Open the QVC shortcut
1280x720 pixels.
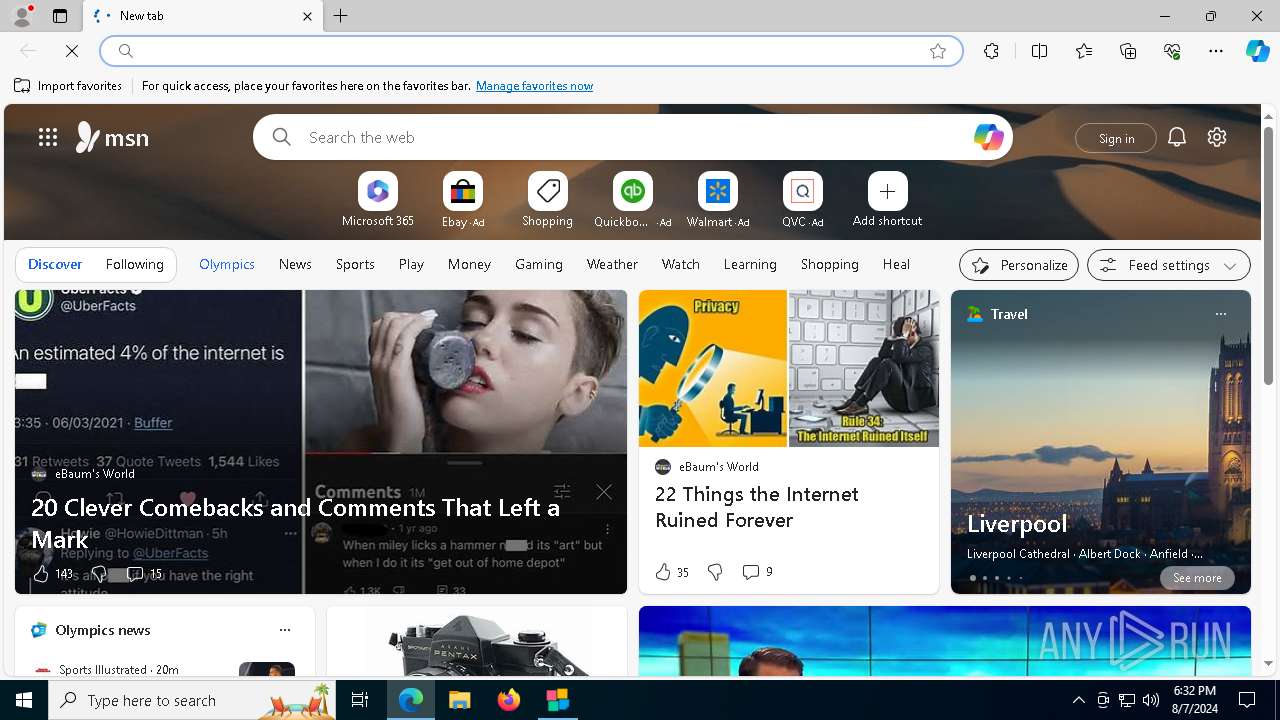pyautogui.click(x=803, y=200)
